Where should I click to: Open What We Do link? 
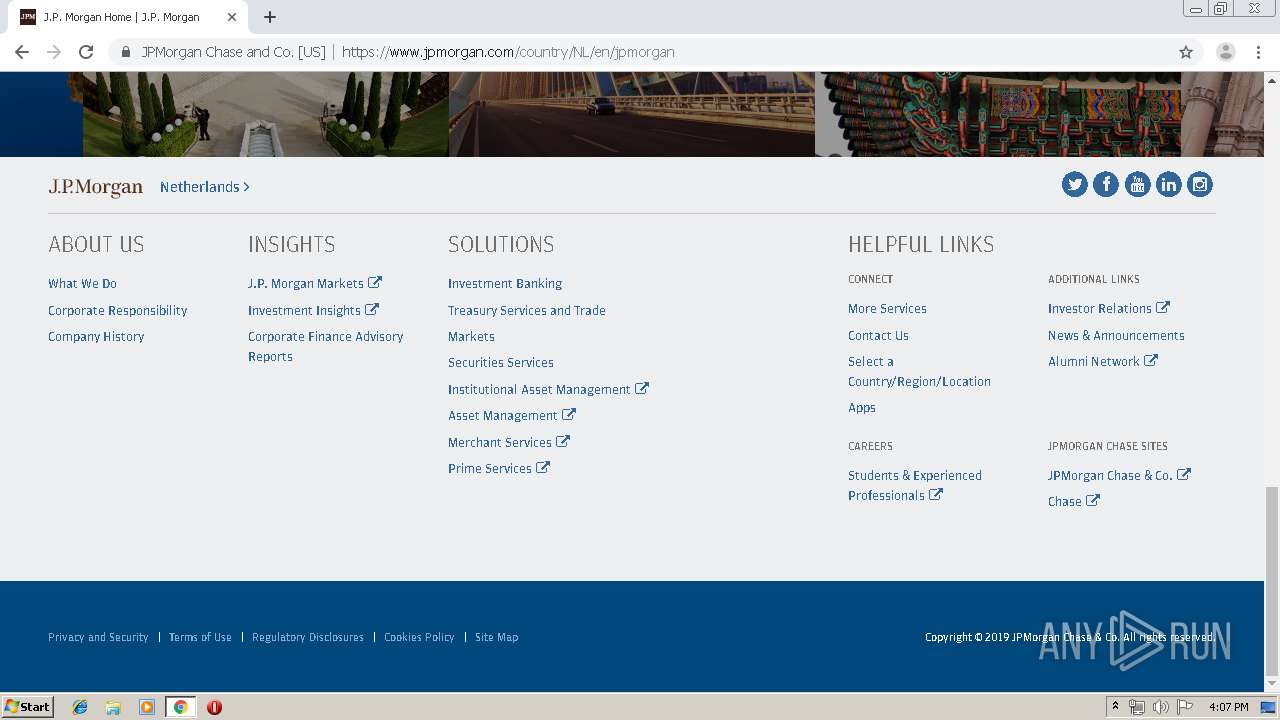[x=82, y=284]
